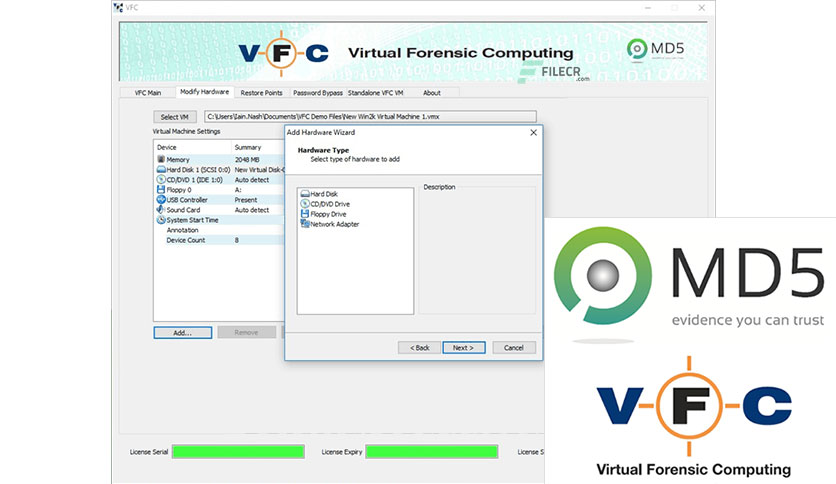Select the Annotation row in device list
836x484 pixels.
coord(220,230)
